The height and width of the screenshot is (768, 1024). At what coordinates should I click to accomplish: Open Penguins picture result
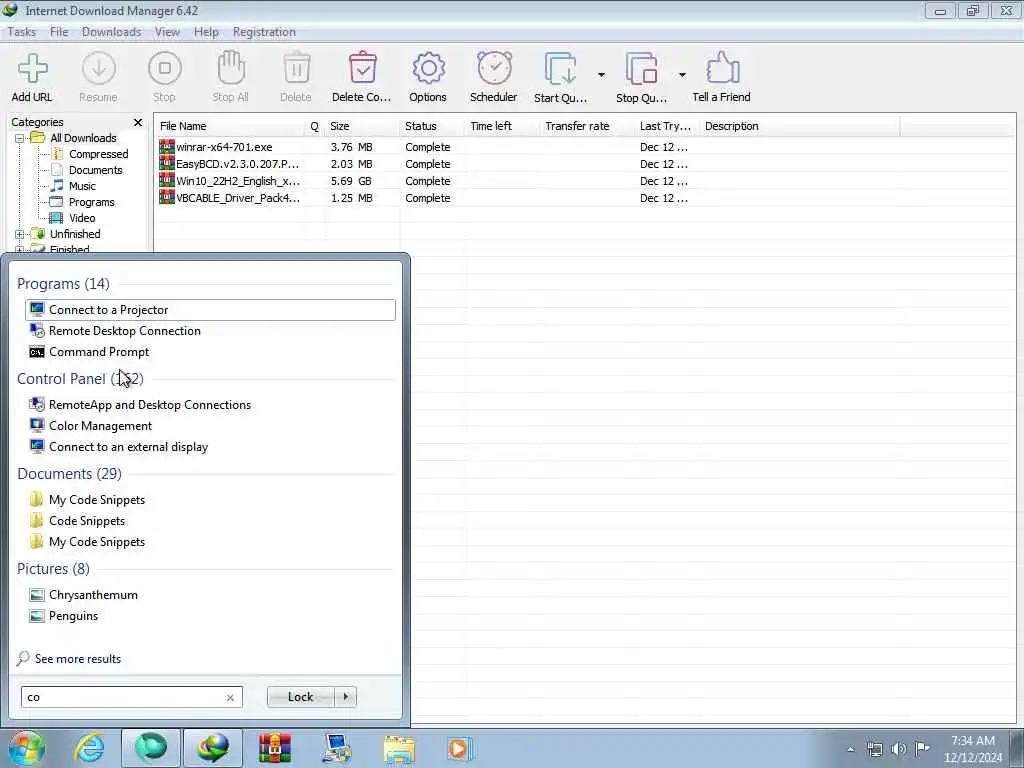[x=210, y=616]
